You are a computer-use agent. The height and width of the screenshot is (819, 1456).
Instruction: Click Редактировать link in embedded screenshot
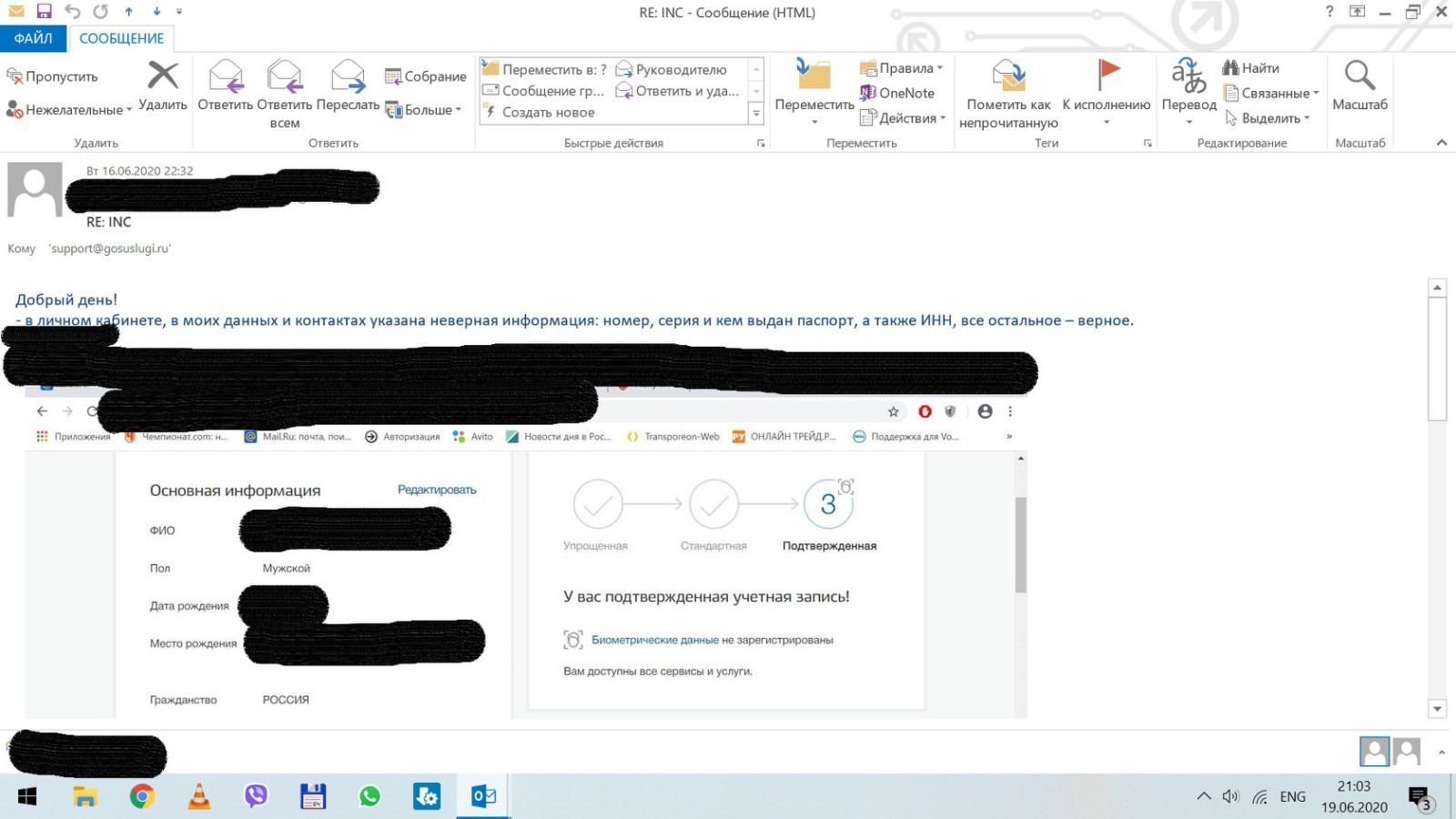coord(437,490)
